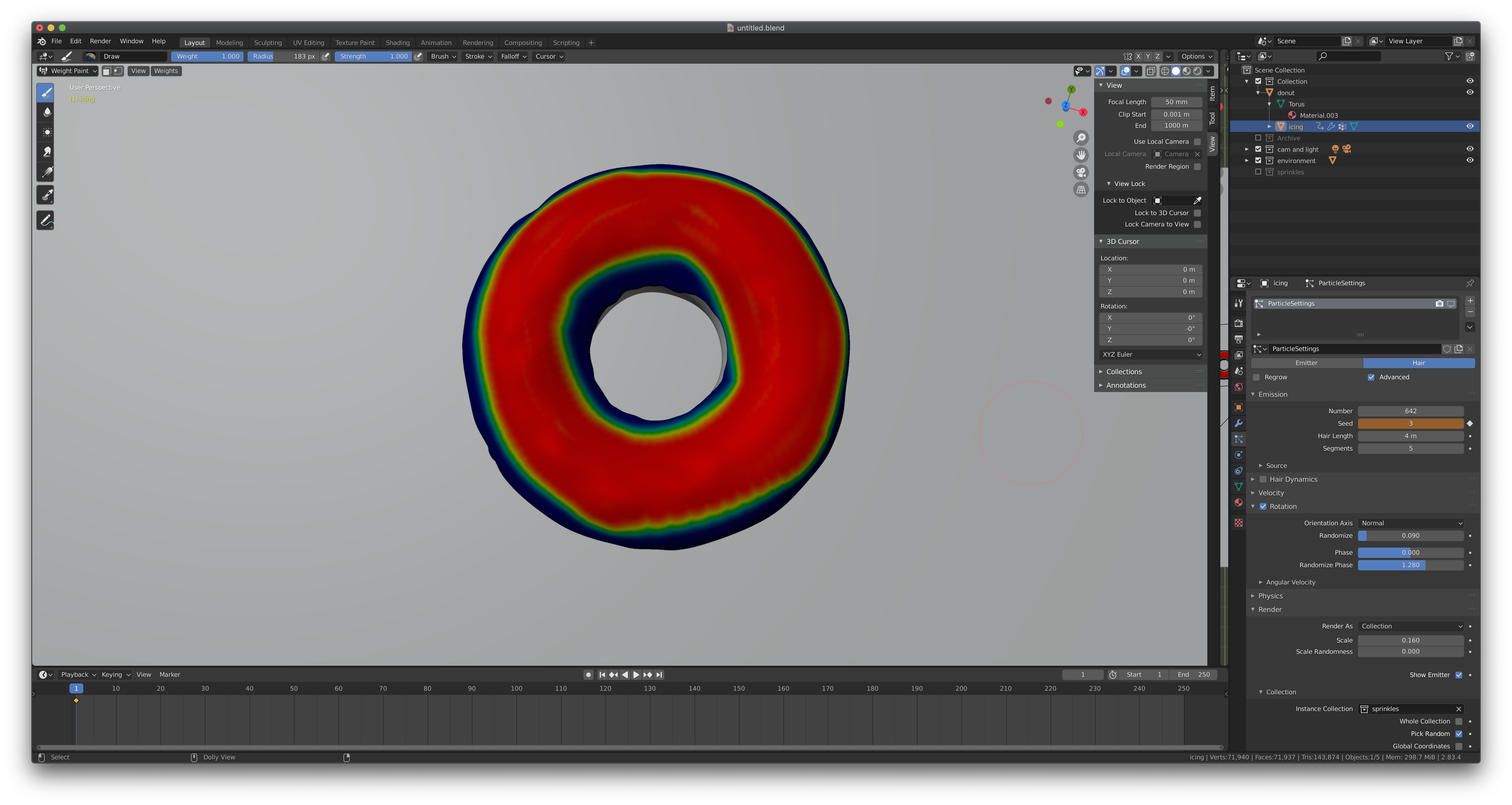
Task: Expand the Velocity panel
Action: tap(1271, 493)
